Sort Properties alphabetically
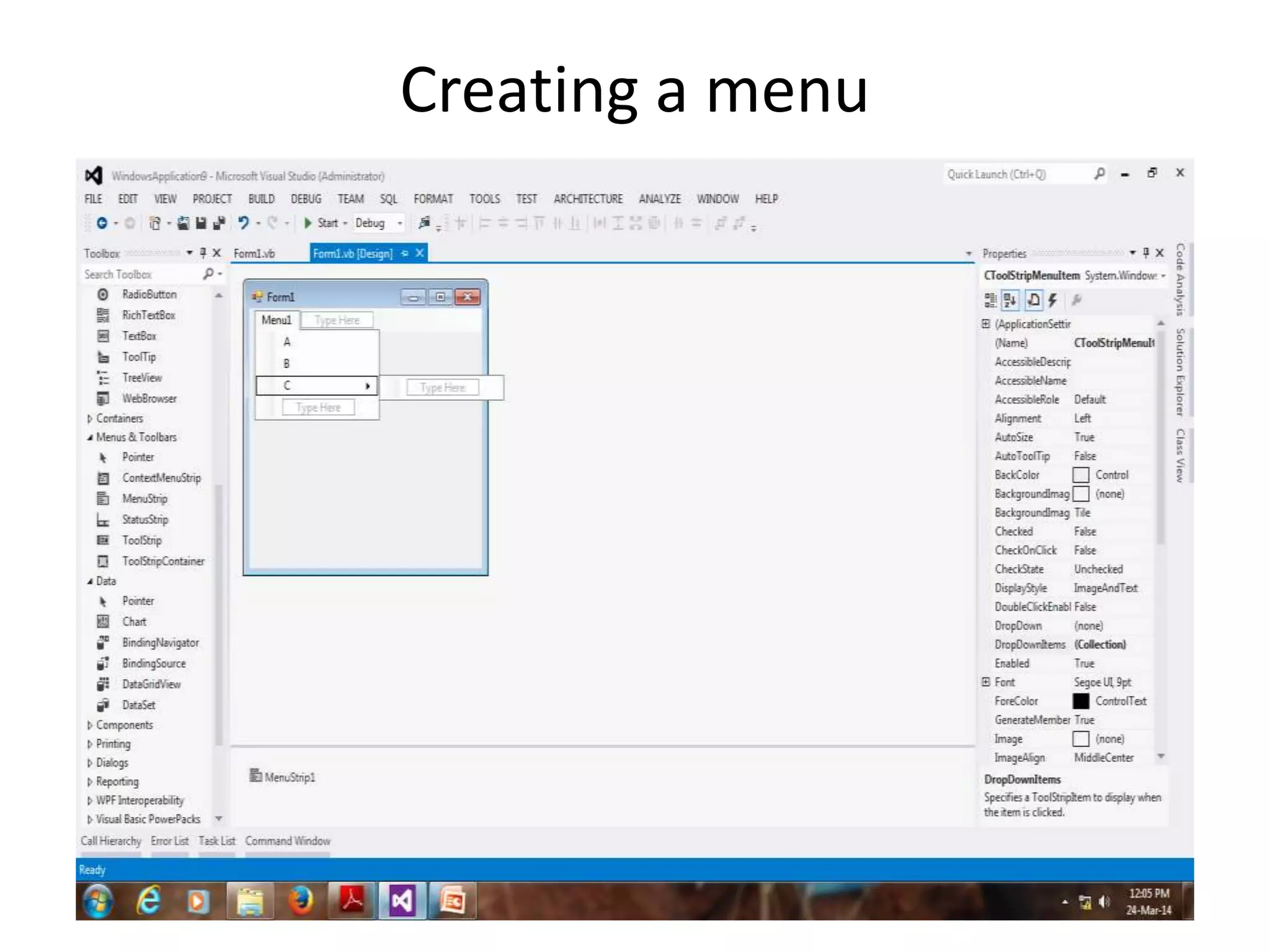 click(x=1010, y=301)
